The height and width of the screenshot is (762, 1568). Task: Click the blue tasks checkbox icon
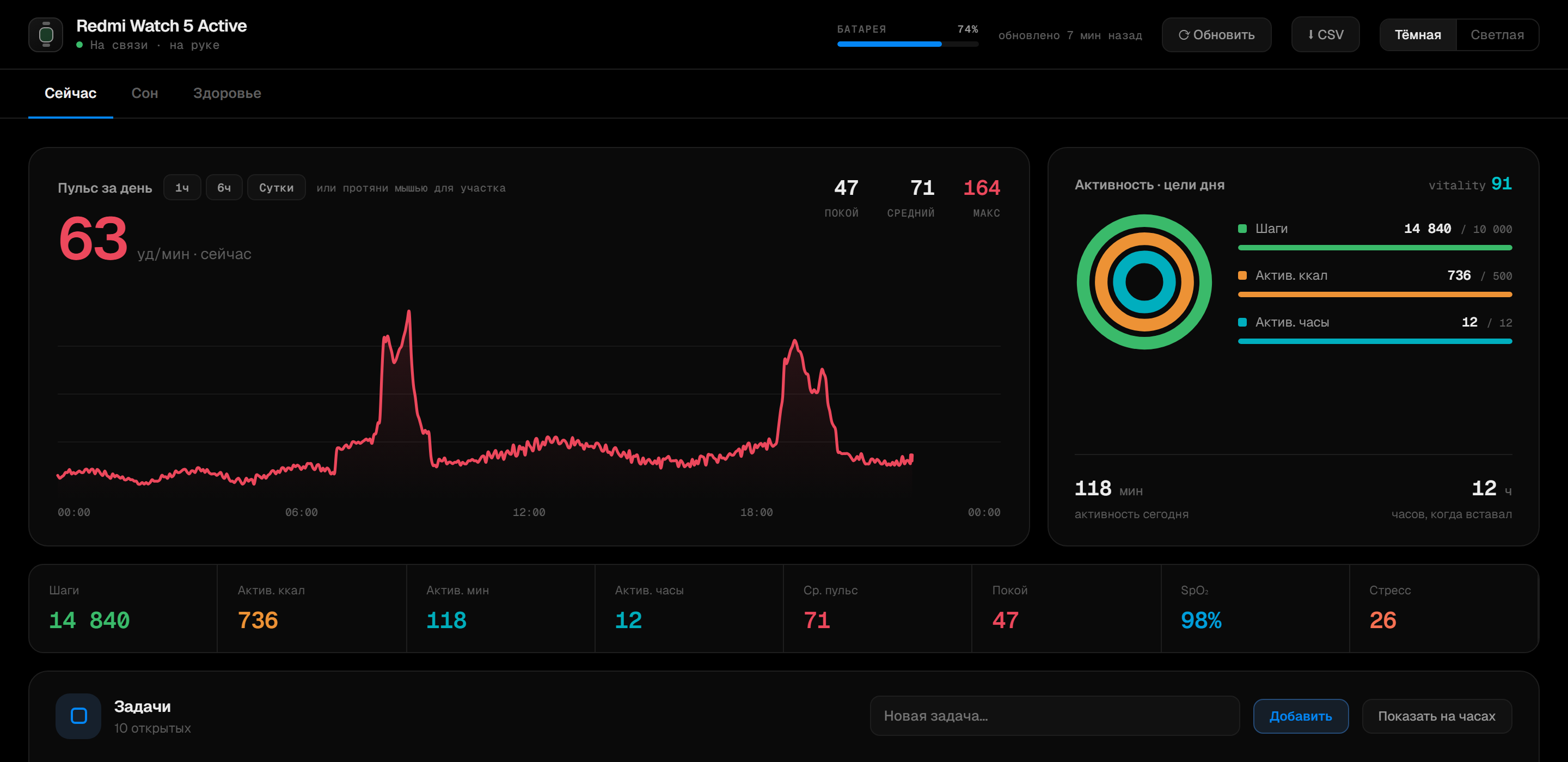click(x=78, y=716)
